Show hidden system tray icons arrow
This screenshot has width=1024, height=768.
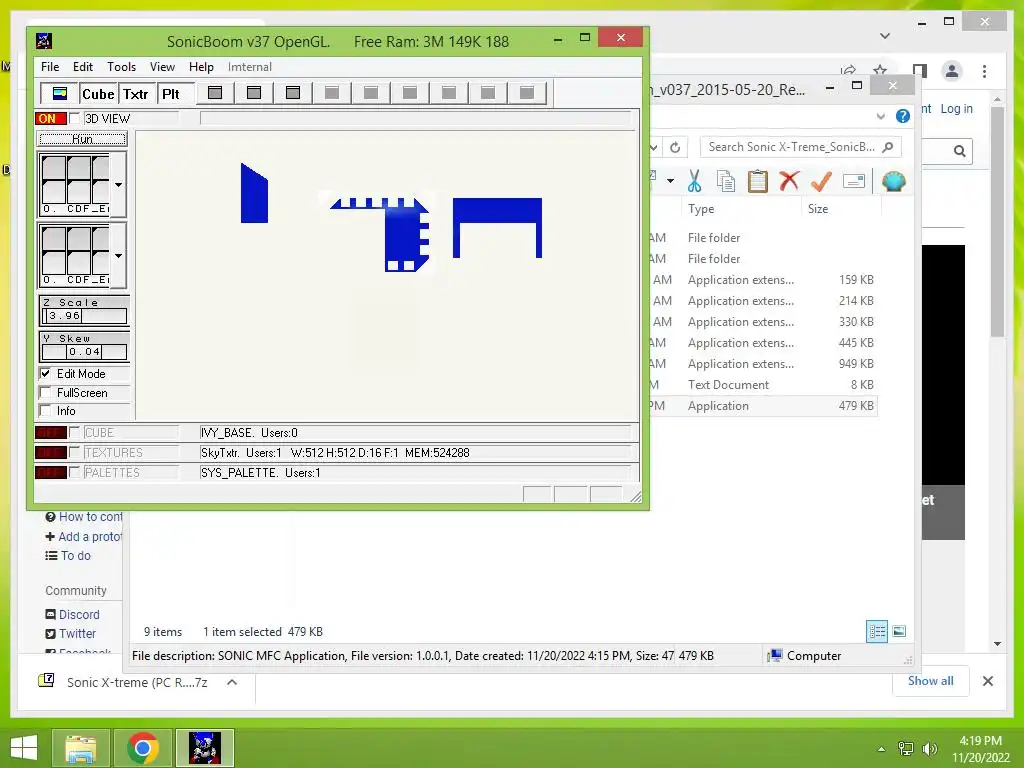coord(882,749)
